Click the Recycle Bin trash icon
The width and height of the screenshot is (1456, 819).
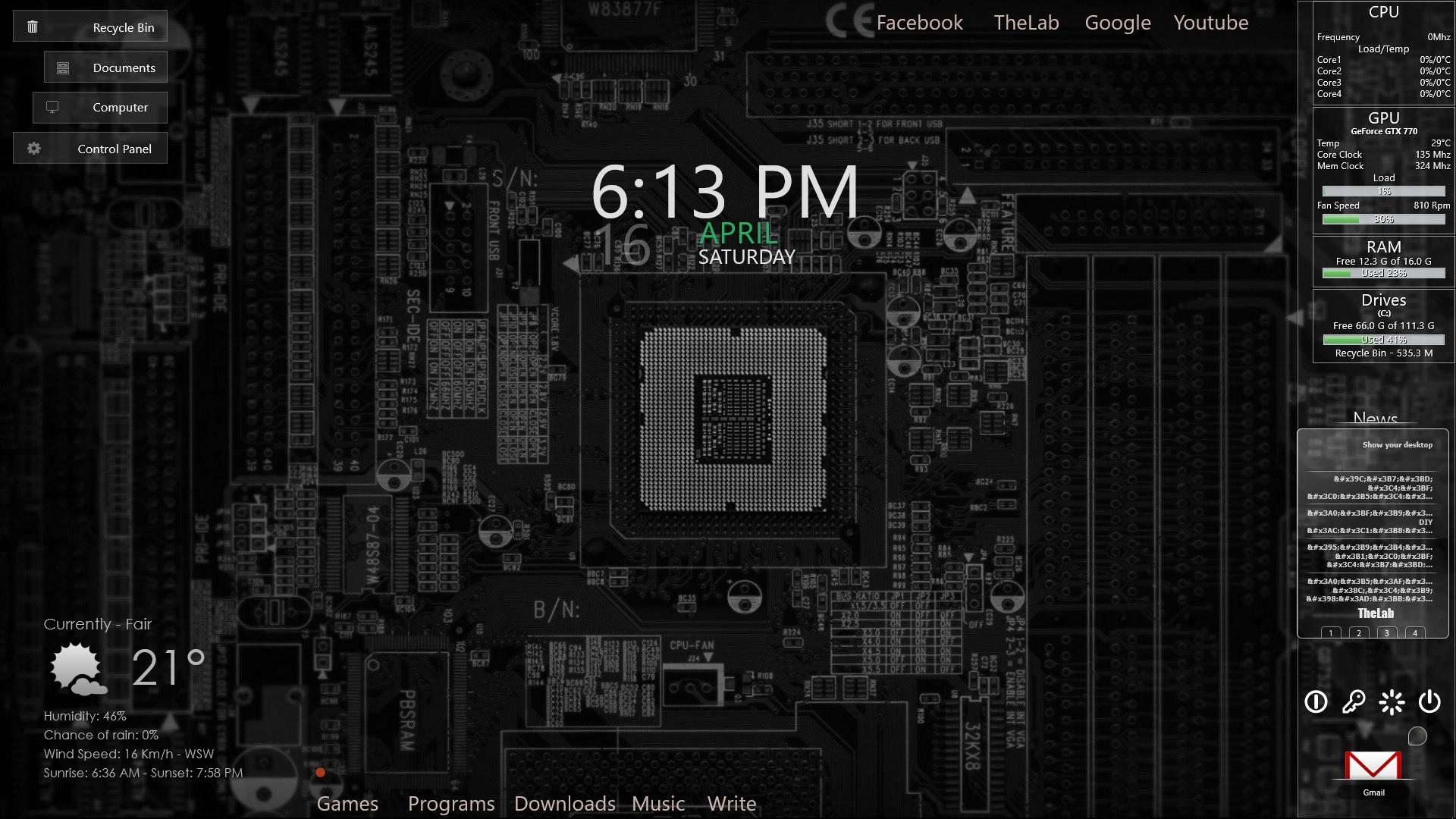click(x=33, y=27)
